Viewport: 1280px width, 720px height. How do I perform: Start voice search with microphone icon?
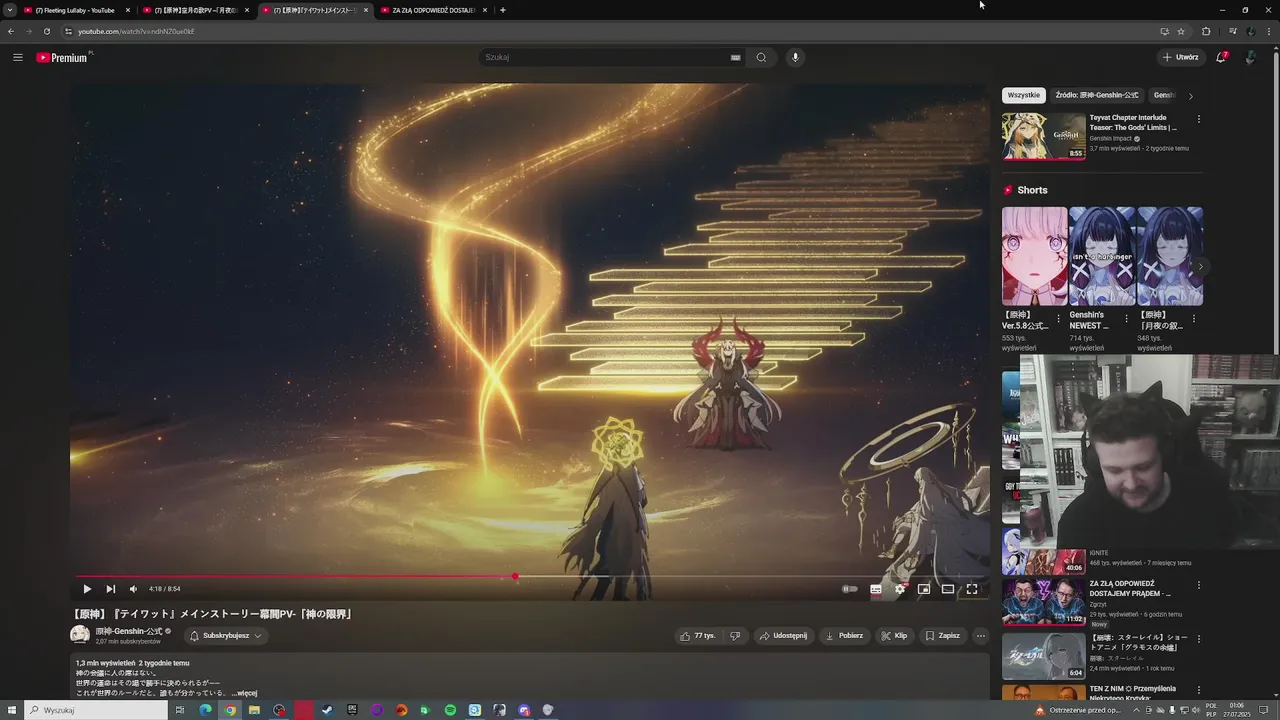click(795, 57)
